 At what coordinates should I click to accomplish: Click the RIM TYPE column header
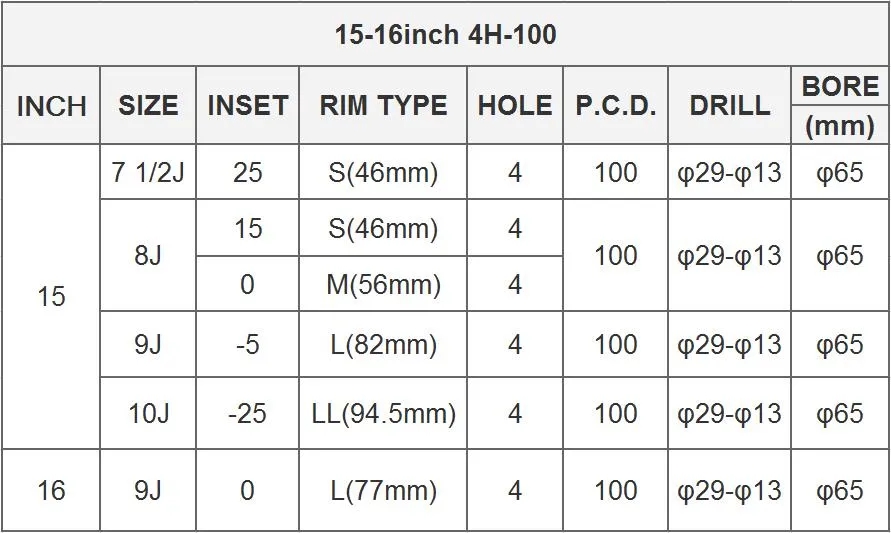(383, 106)
